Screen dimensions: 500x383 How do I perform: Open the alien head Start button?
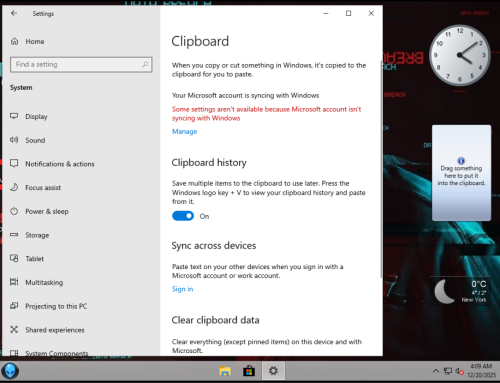[x=10, y=371]
